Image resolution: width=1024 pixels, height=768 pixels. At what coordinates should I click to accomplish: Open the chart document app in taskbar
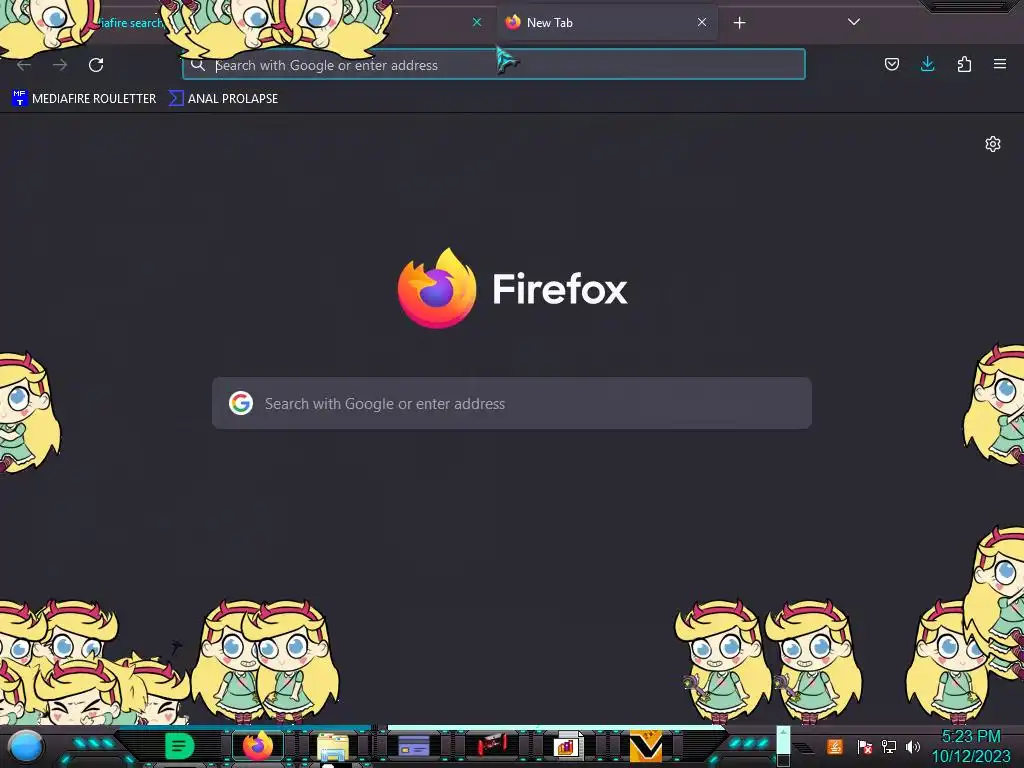(x=567, y=746)
